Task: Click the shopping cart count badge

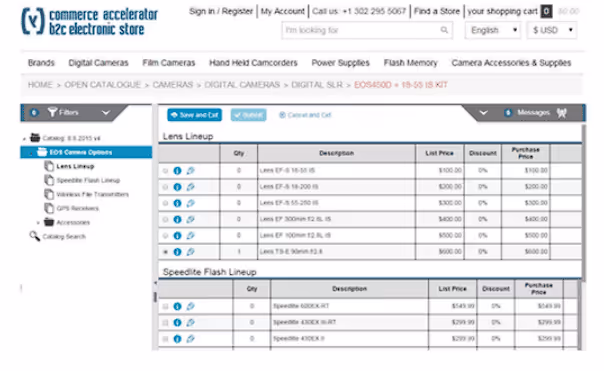Action: 546,12
